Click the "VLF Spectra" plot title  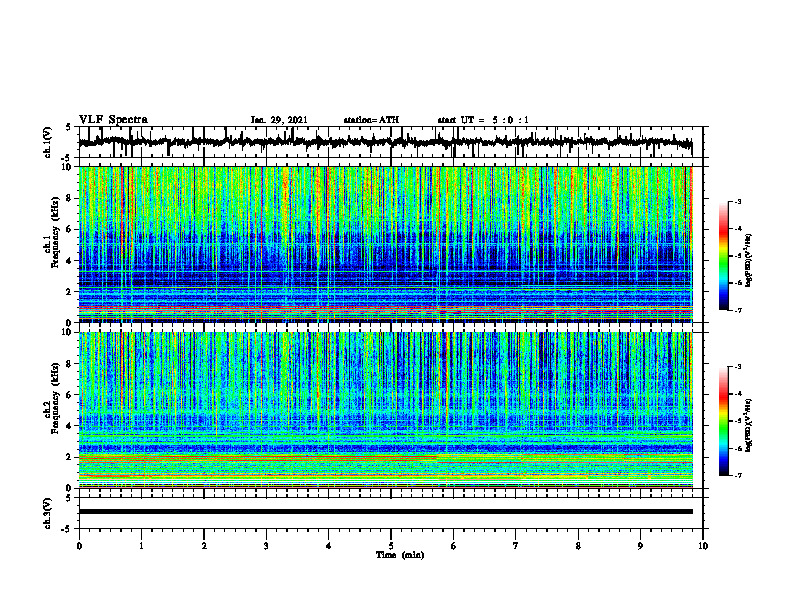point(113,119)
